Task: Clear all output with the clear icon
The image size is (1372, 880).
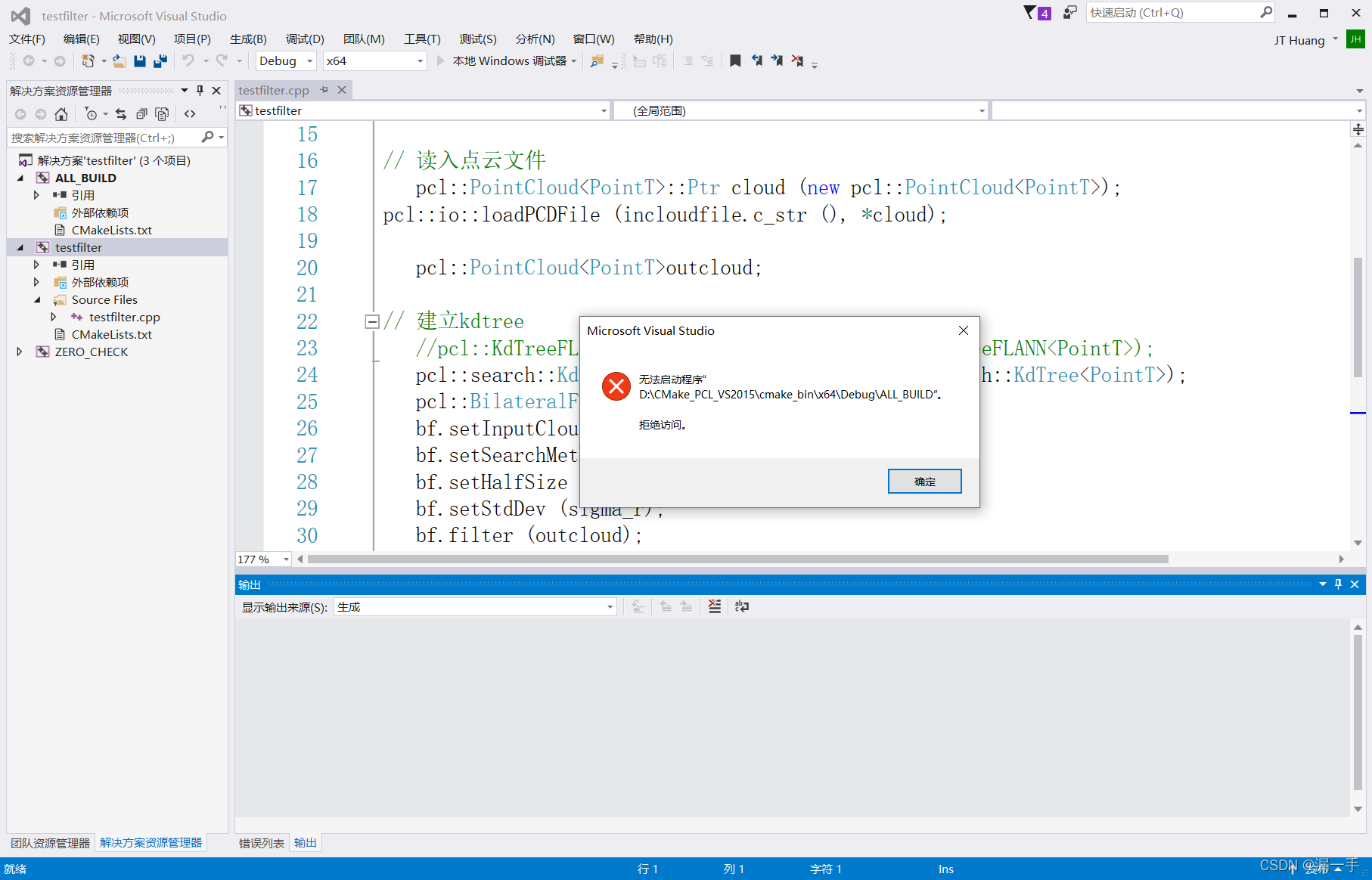Action: click(x=715, y=606)
